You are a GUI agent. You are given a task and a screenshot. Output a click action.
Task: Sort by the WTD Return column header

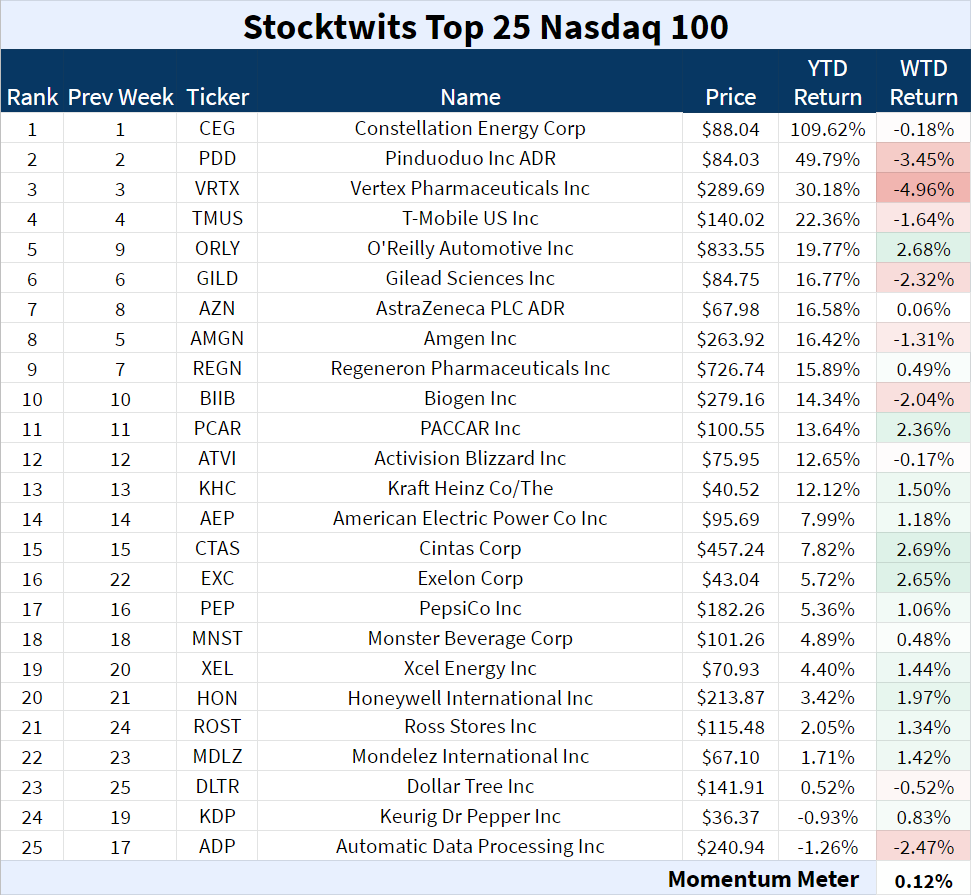[x=923, y=82]
